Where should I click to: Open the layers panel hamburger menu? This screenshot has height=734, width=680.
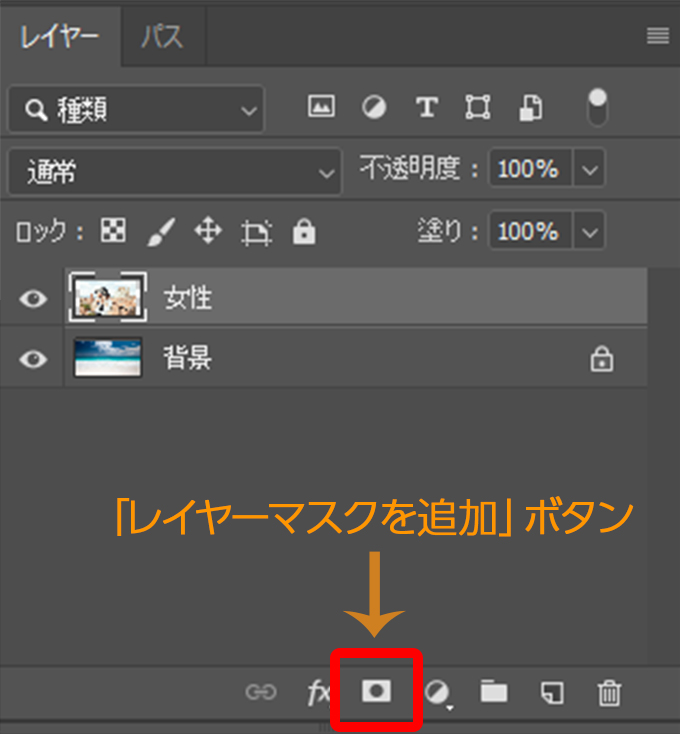tap(657, 37)
